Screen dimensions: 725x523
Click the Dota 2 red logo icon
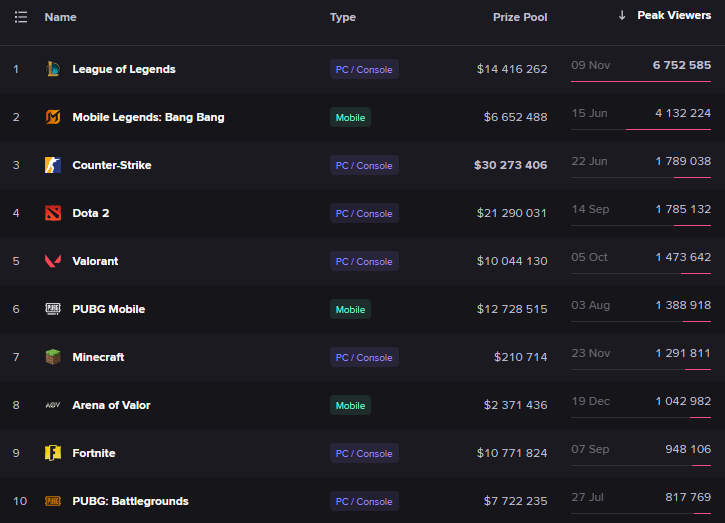pyautogui.click(x=53, y=213)
